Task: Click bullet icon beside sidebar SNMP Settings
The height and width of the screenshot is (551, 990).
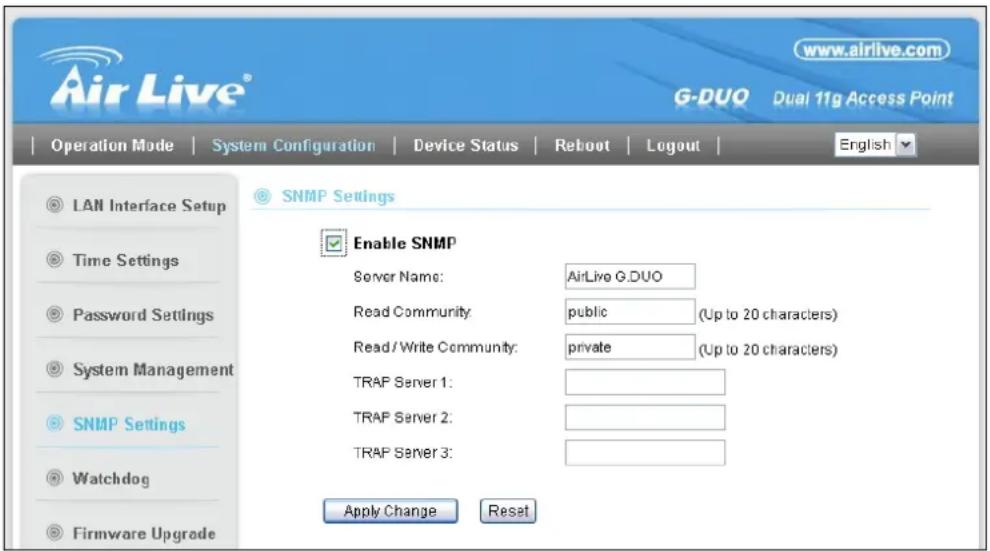Action: click(55, 423)
